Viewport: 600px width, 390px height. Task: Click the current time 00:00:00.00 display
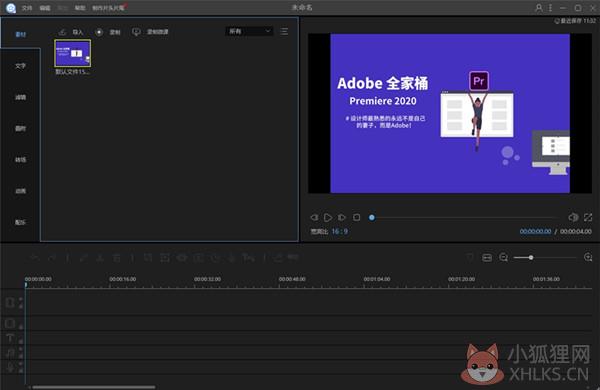coord(535,232)
